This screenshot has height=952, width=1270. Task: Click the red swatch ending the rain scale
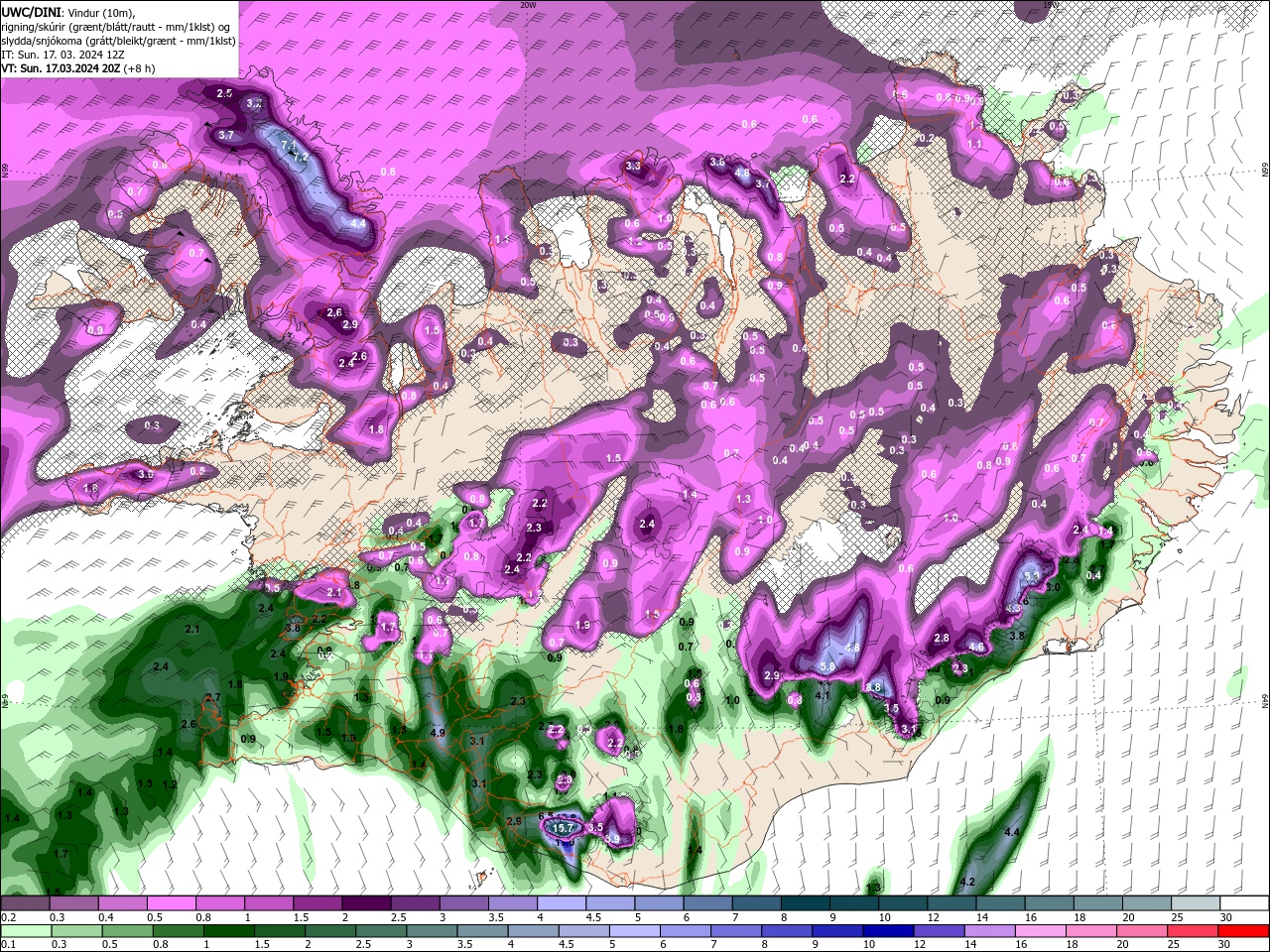[1241, 931]
